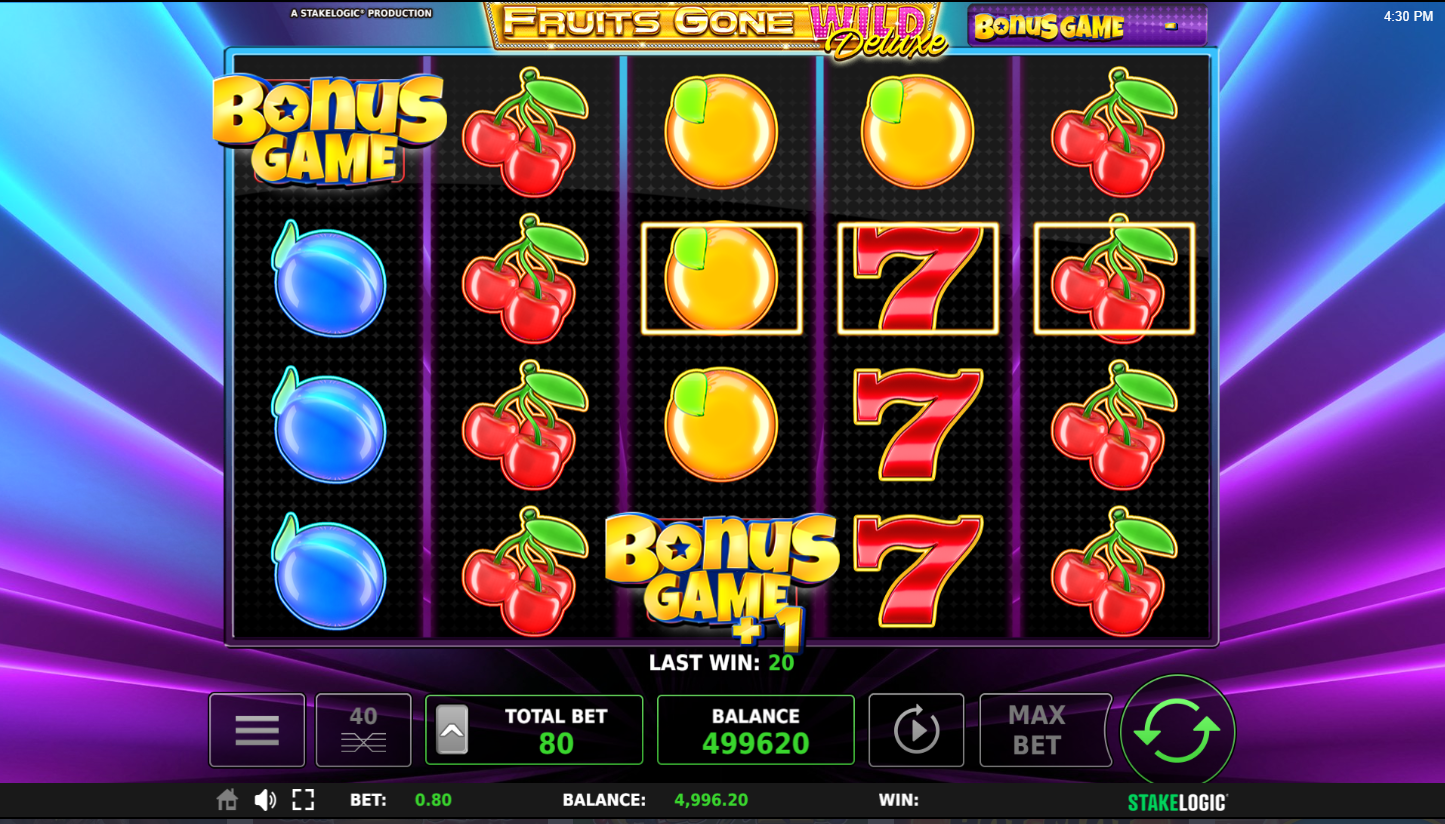Go home via the house icon

point(227,800)
